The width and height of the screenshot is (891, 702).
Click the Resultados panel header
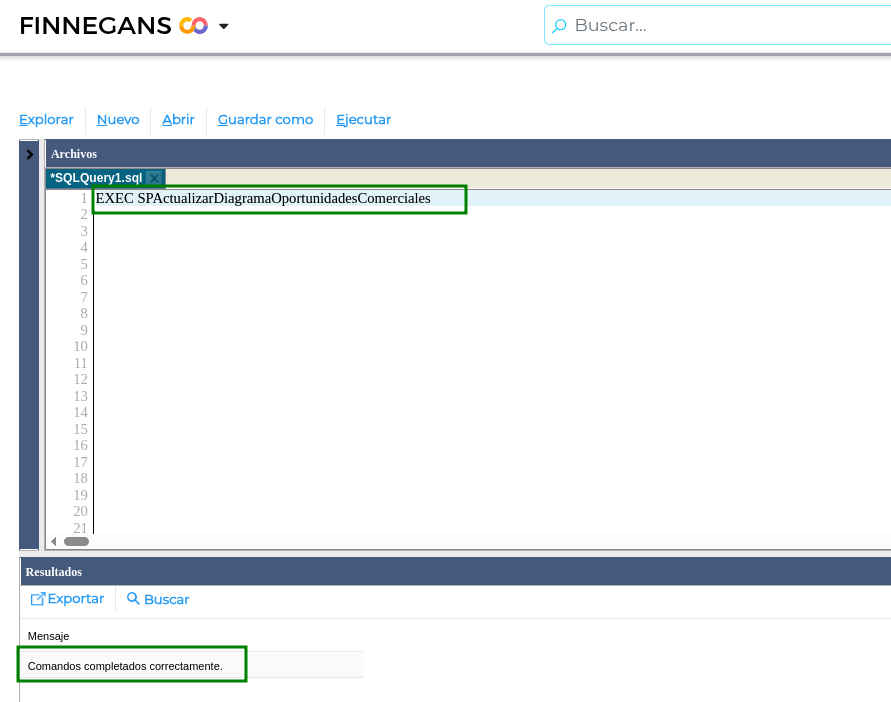(x=456, y=572)
